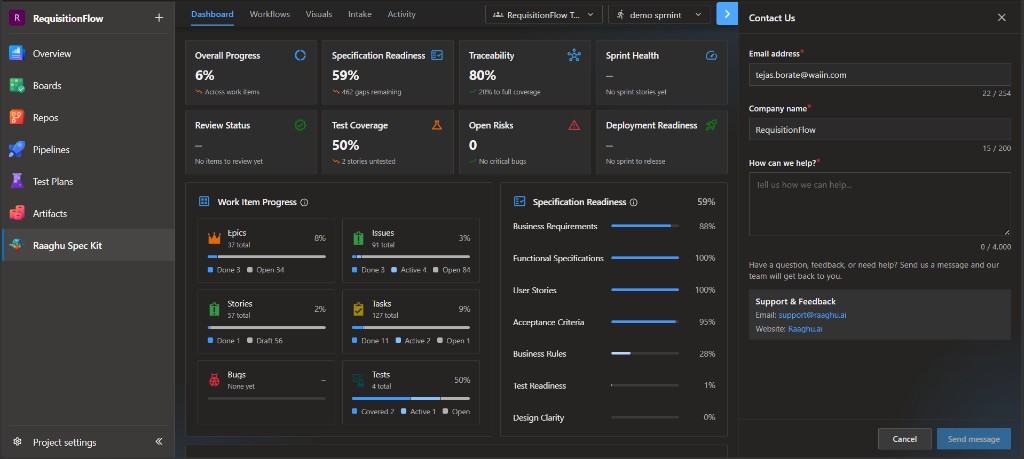Switch to the Intake tab
1024x459 pixels.
[x=360, y=14]
